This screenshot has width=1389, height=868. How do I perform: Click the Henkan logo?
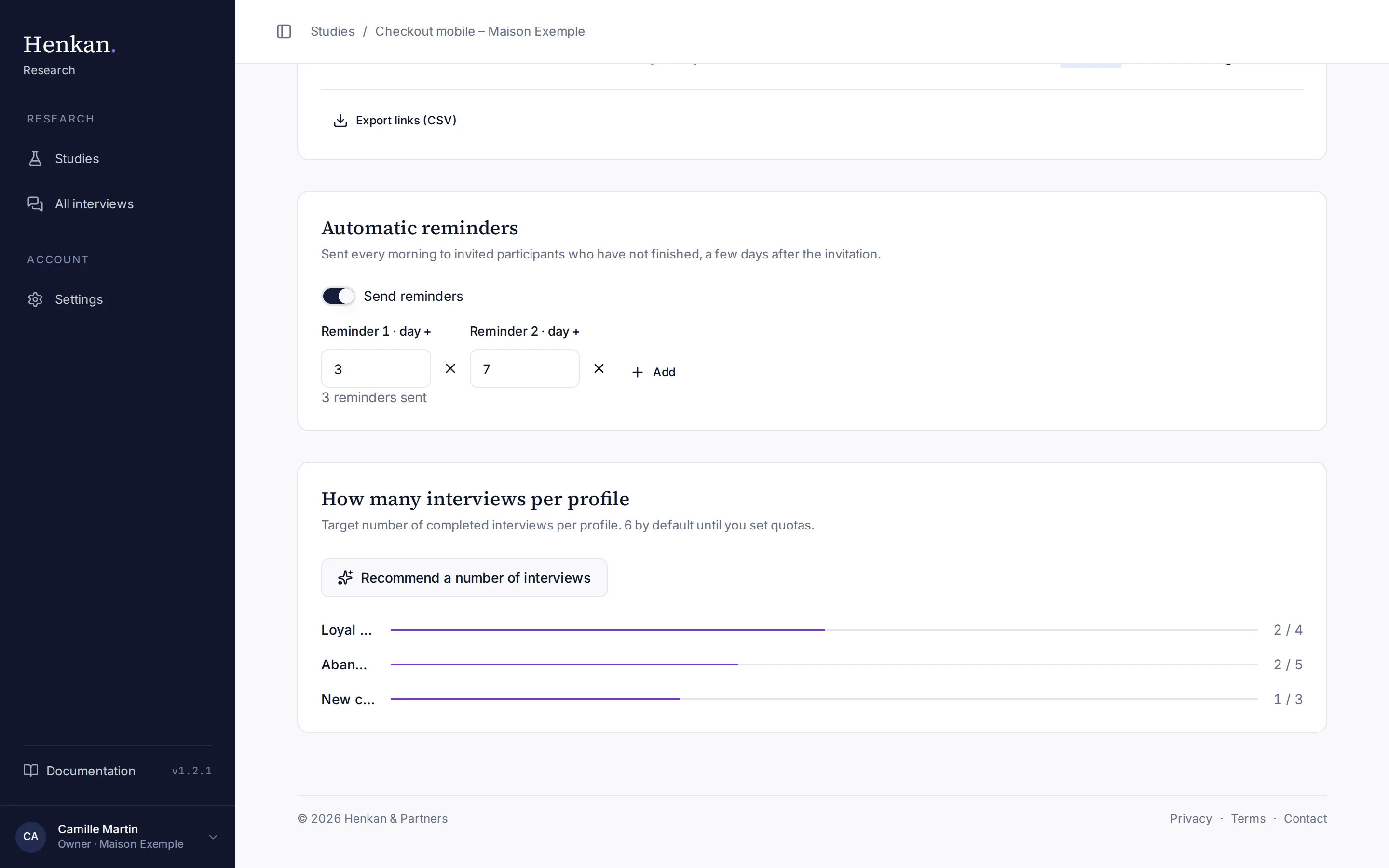(69, 44)
